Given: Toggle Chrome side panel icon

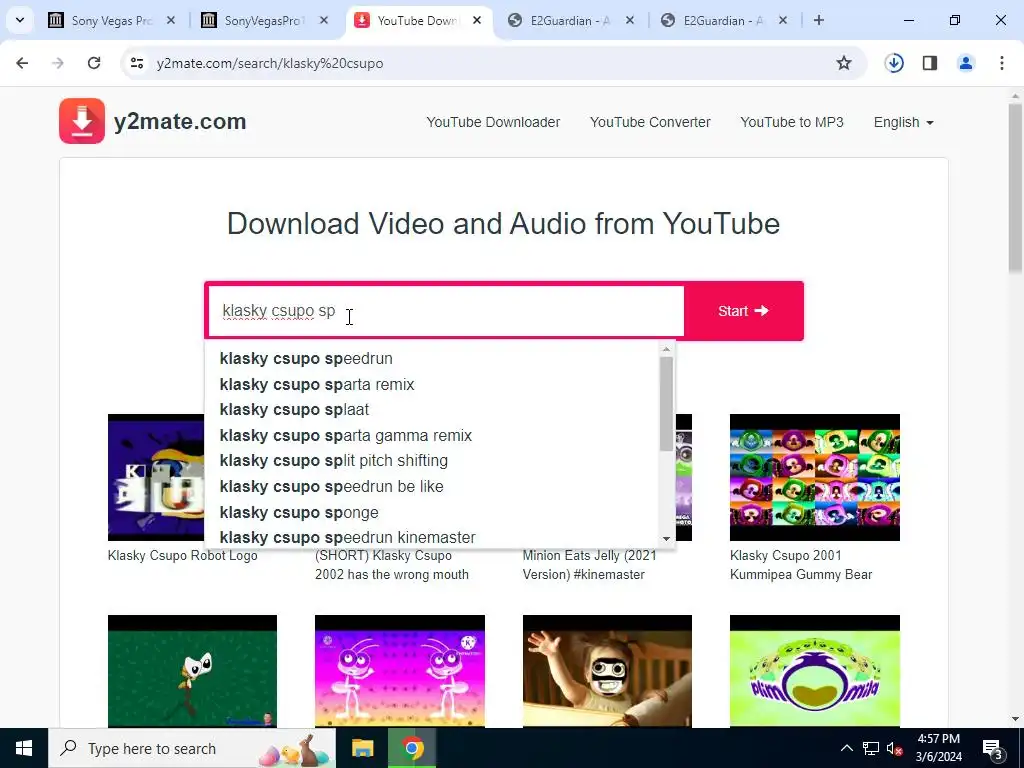Looking at the screenshot, I should pyautogui.click(x=930, y=63).
